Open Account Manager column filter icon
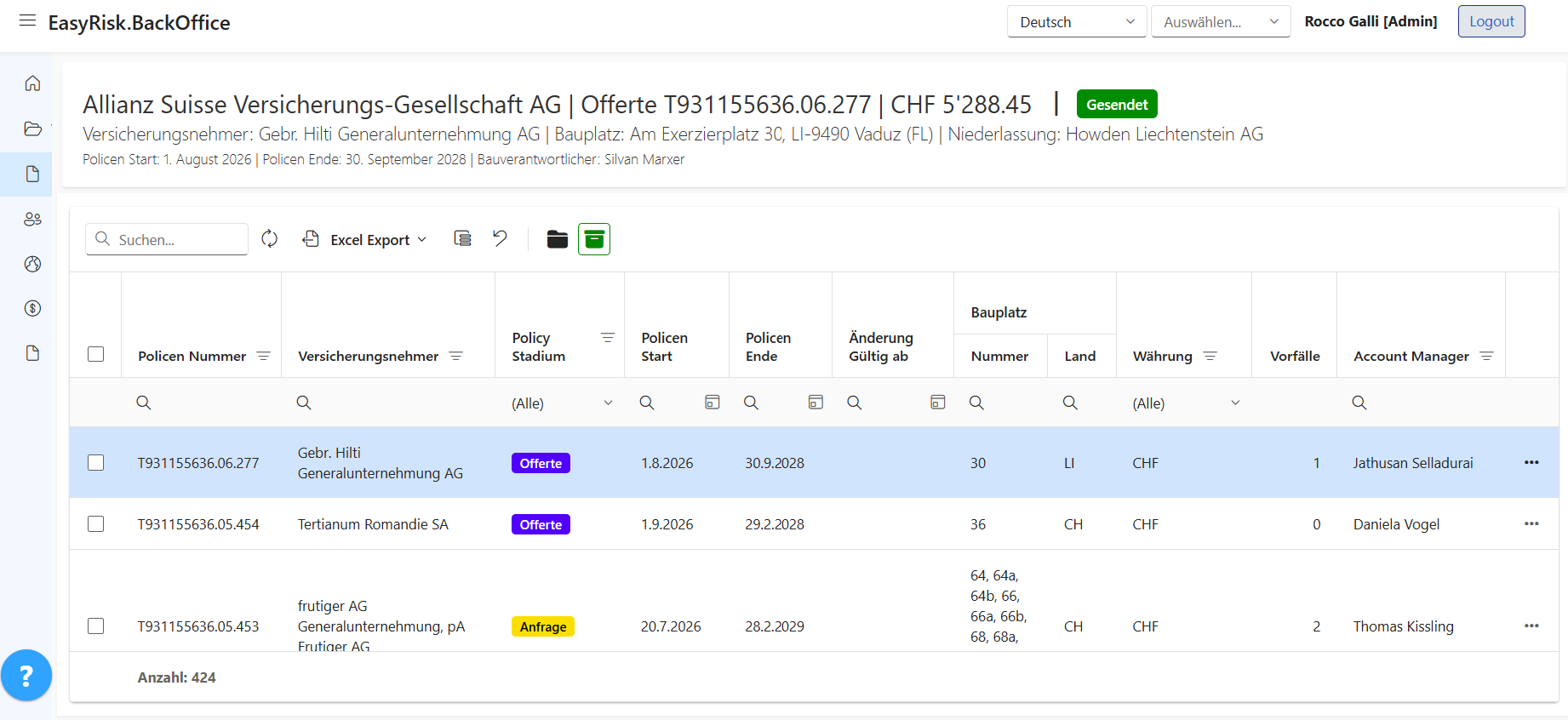The height and width of the screenshot is (720, 1568). (1487, 356)
